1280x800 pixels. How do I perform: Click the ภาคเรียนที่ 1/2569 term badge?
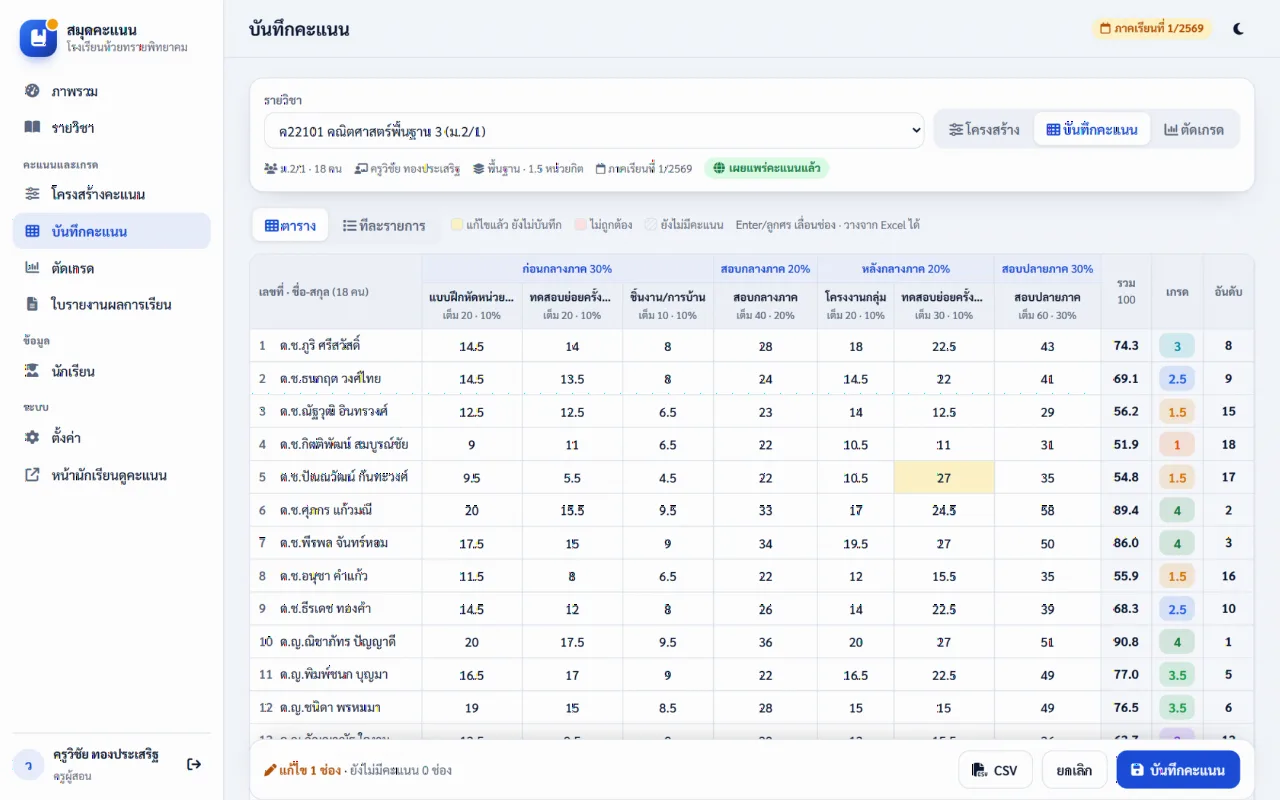click(1152, 29)
